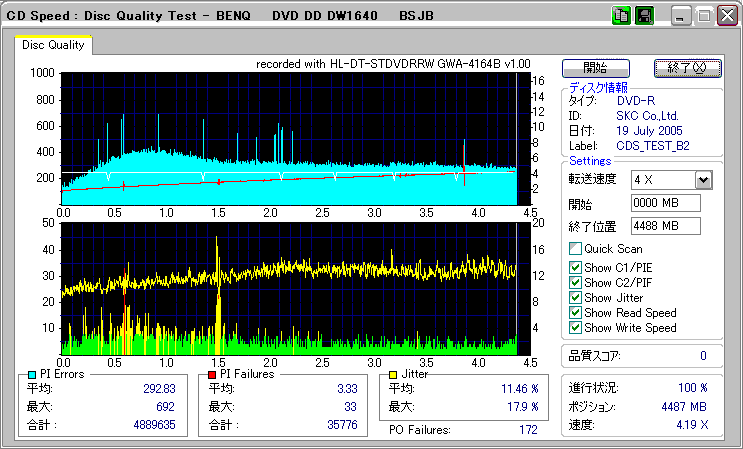
Task: Open the 4 X transfer speed dropdown
Action: click(x=703, y=179)
